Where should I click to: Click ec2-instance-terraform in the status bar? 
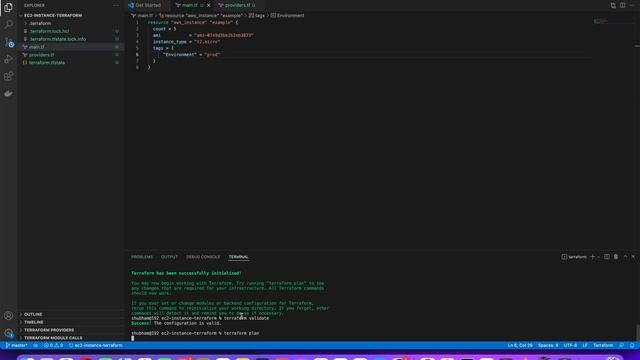click(96, 345)
